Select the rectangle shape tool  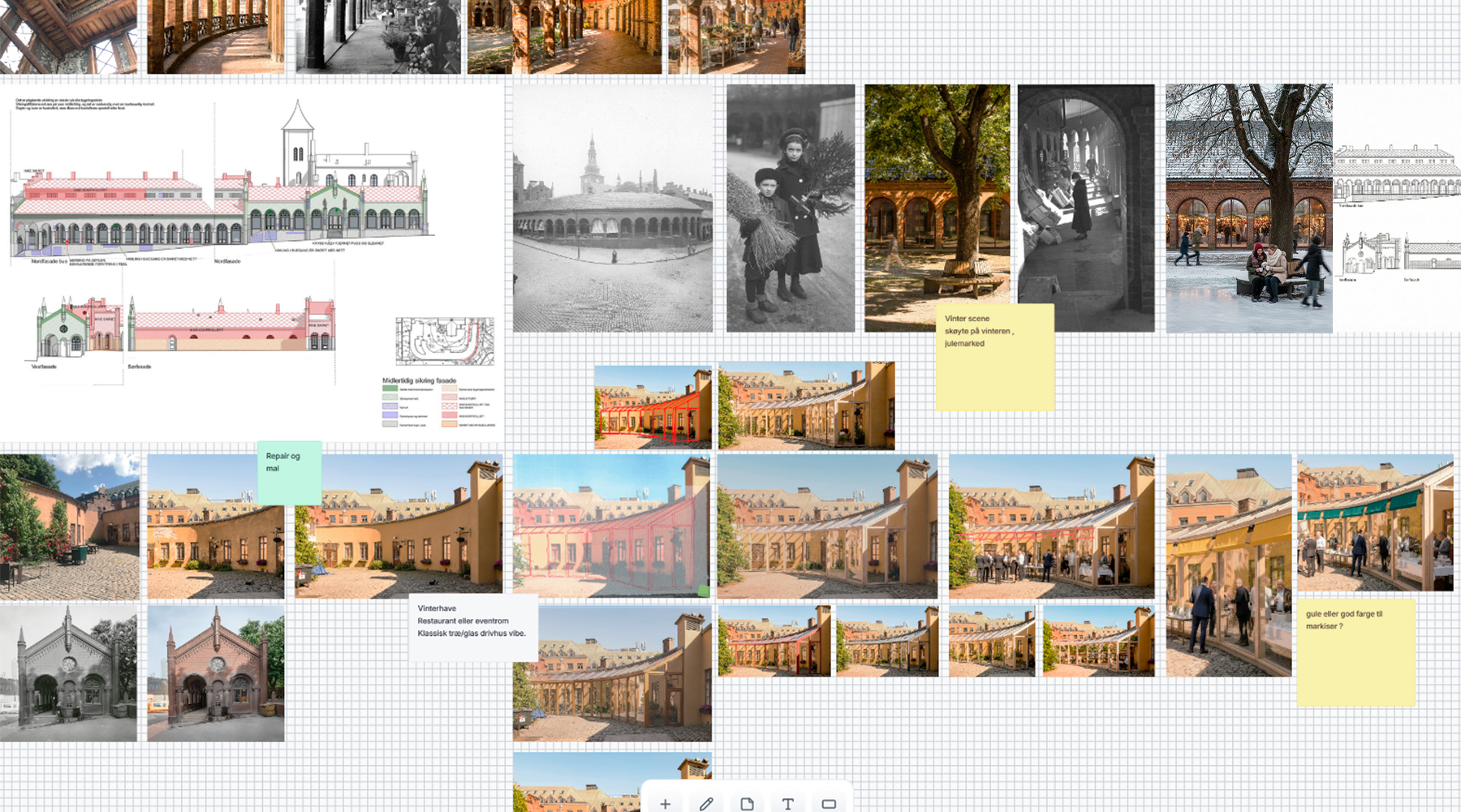click(829, 803)
